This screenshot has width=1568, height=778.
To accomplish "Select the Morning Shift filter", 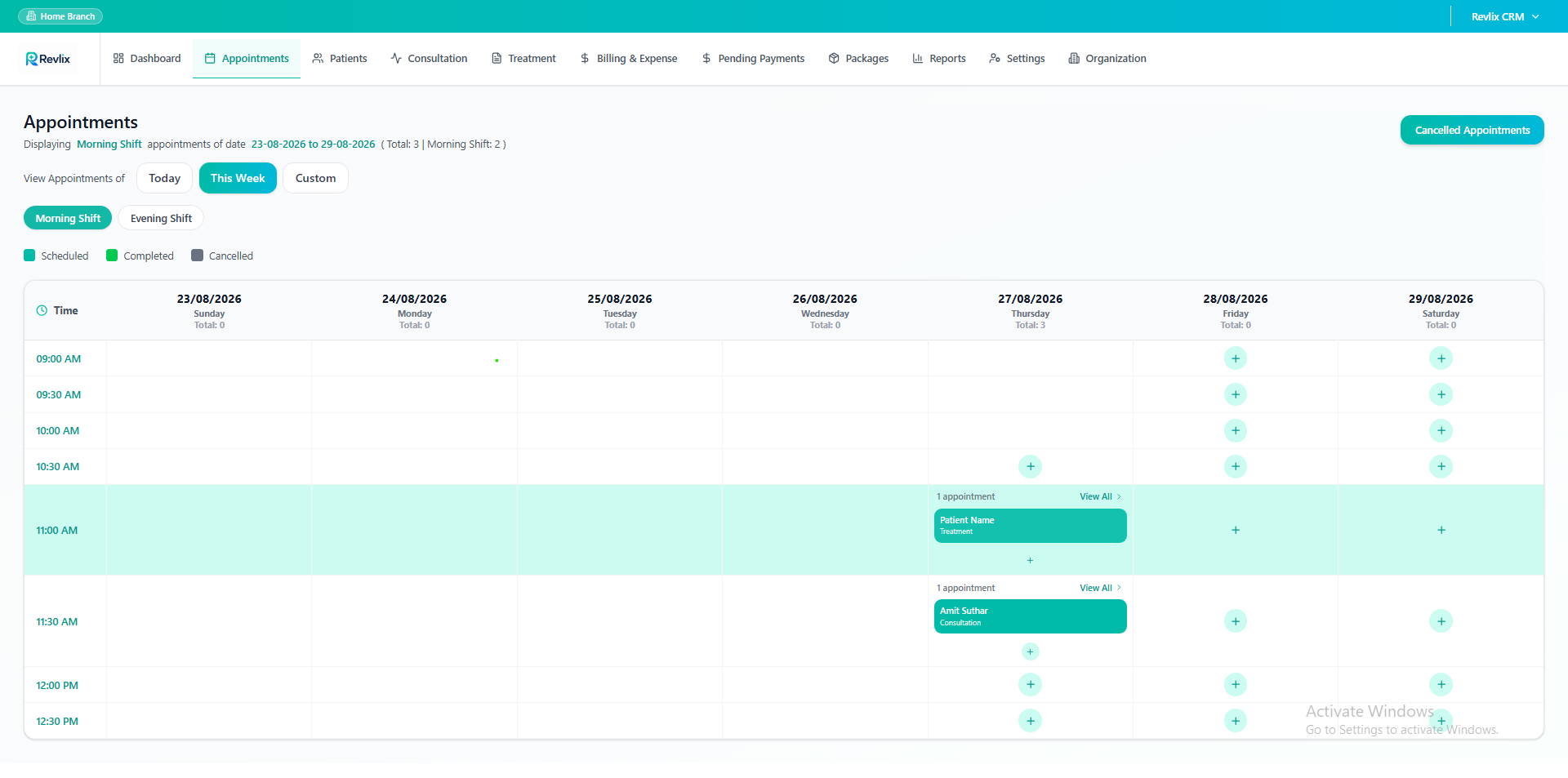I will (x=68, y=218).
